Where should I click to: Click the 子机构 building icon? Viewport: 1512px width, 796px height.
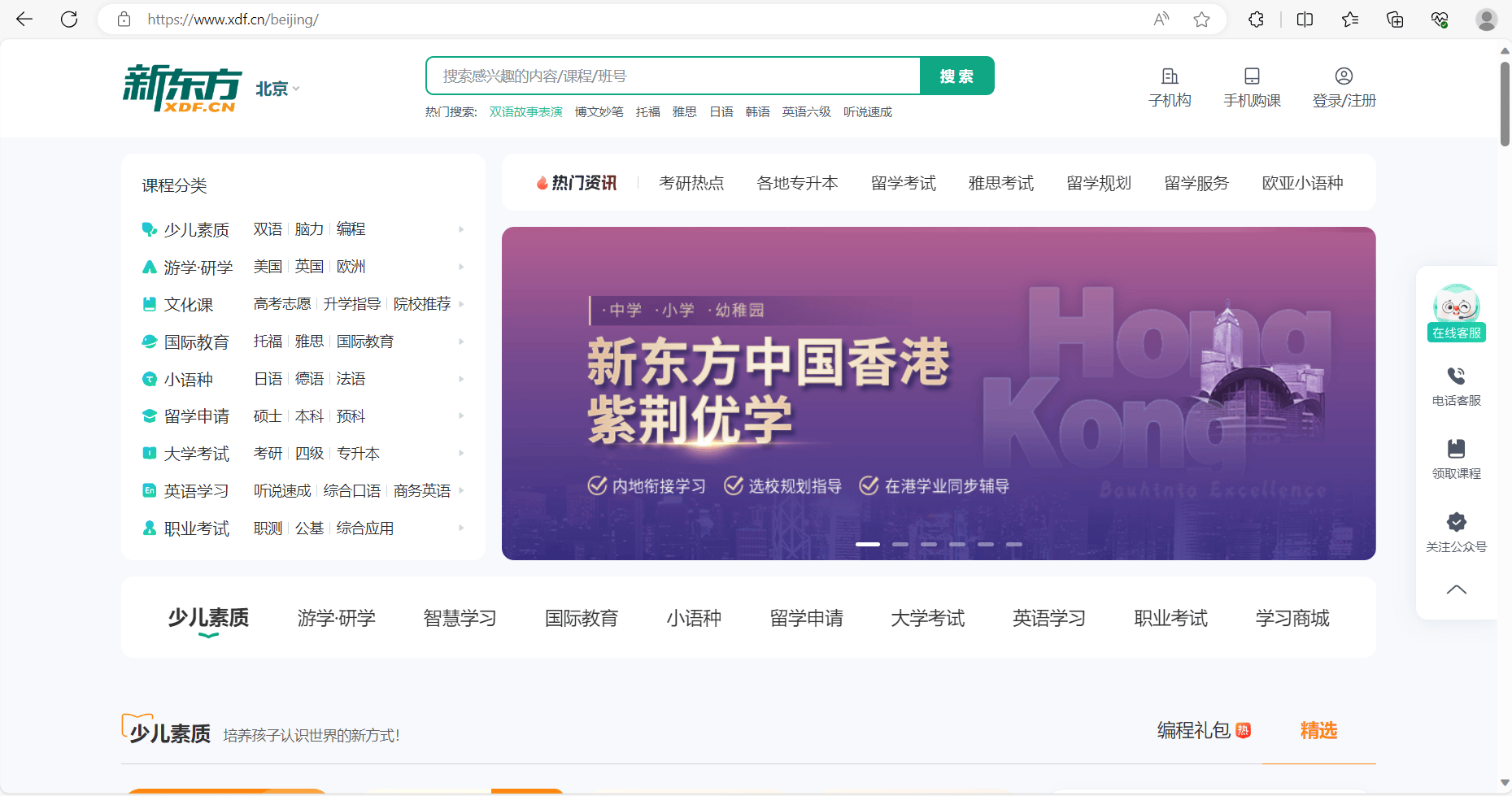pos(1170,76)
